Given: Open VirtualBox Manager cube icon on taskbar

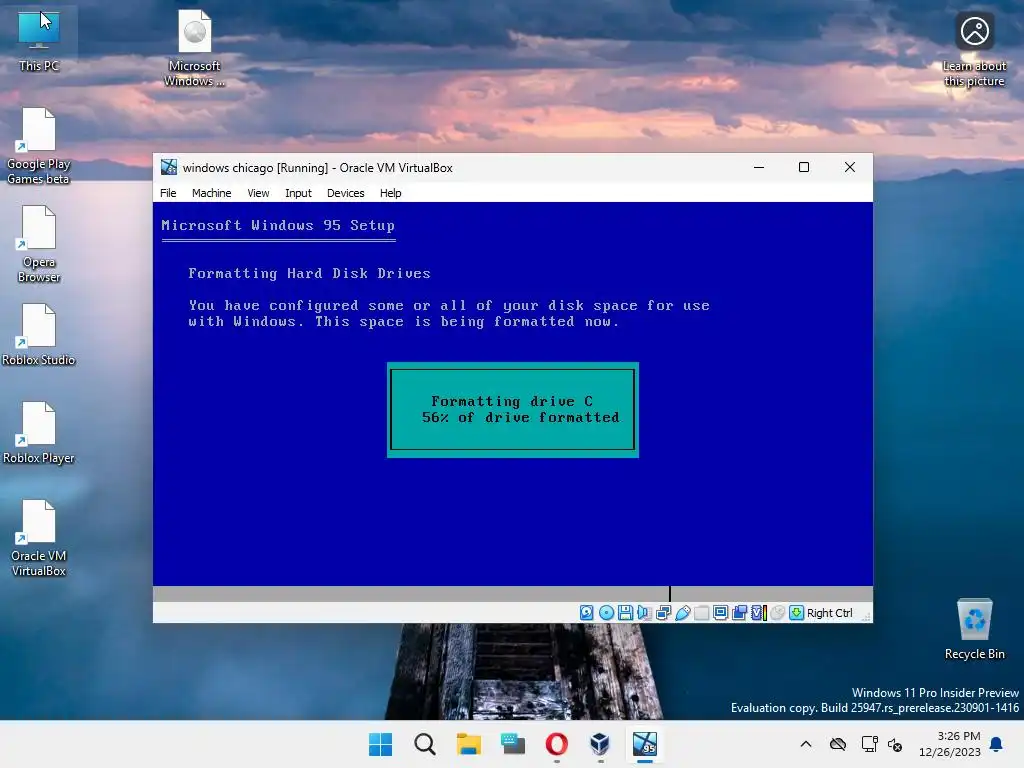Looking at the screenshot, I should 600,744.
